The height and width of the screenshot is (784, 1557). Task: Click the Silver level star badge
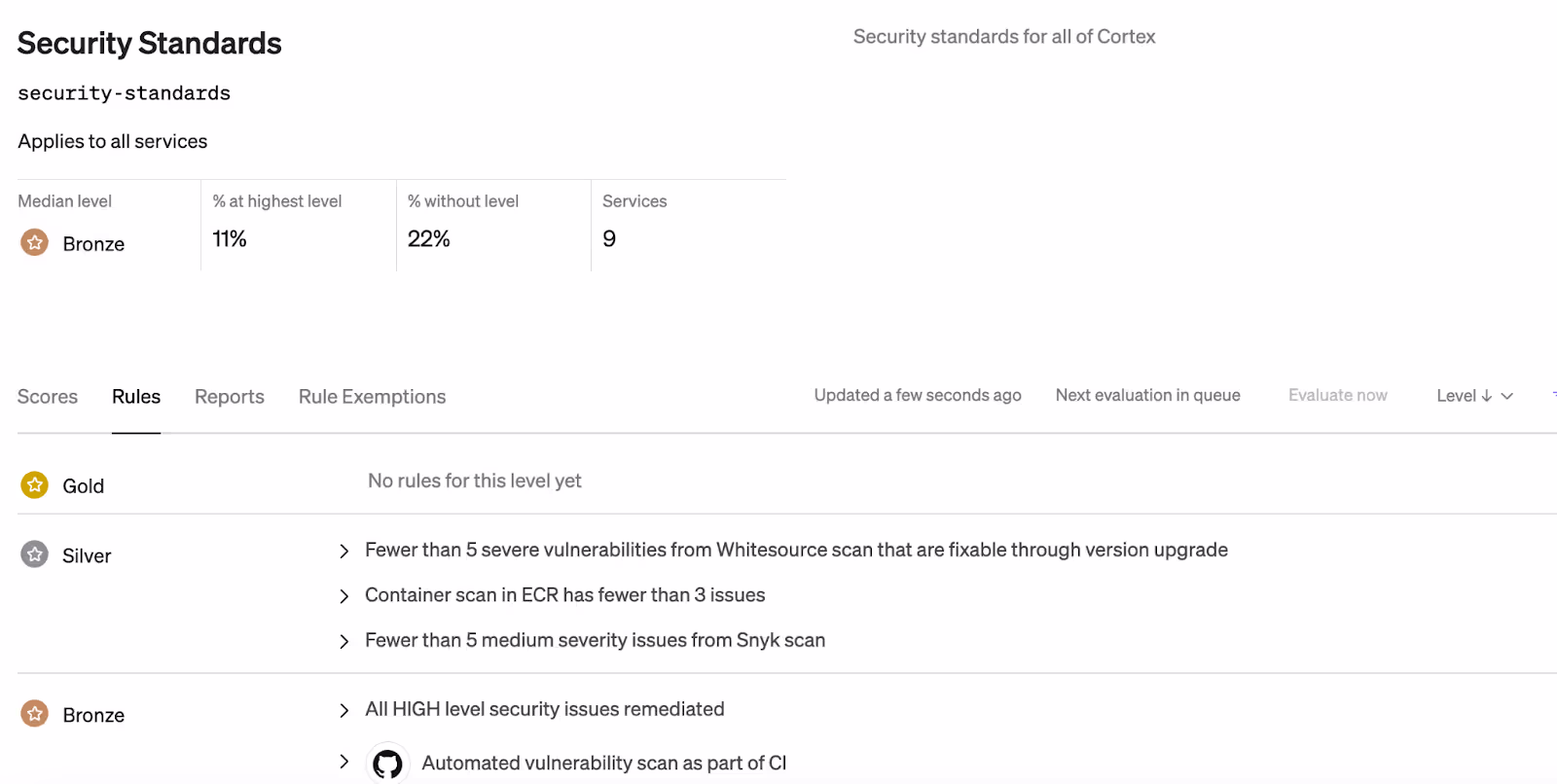tap(35, 554)
